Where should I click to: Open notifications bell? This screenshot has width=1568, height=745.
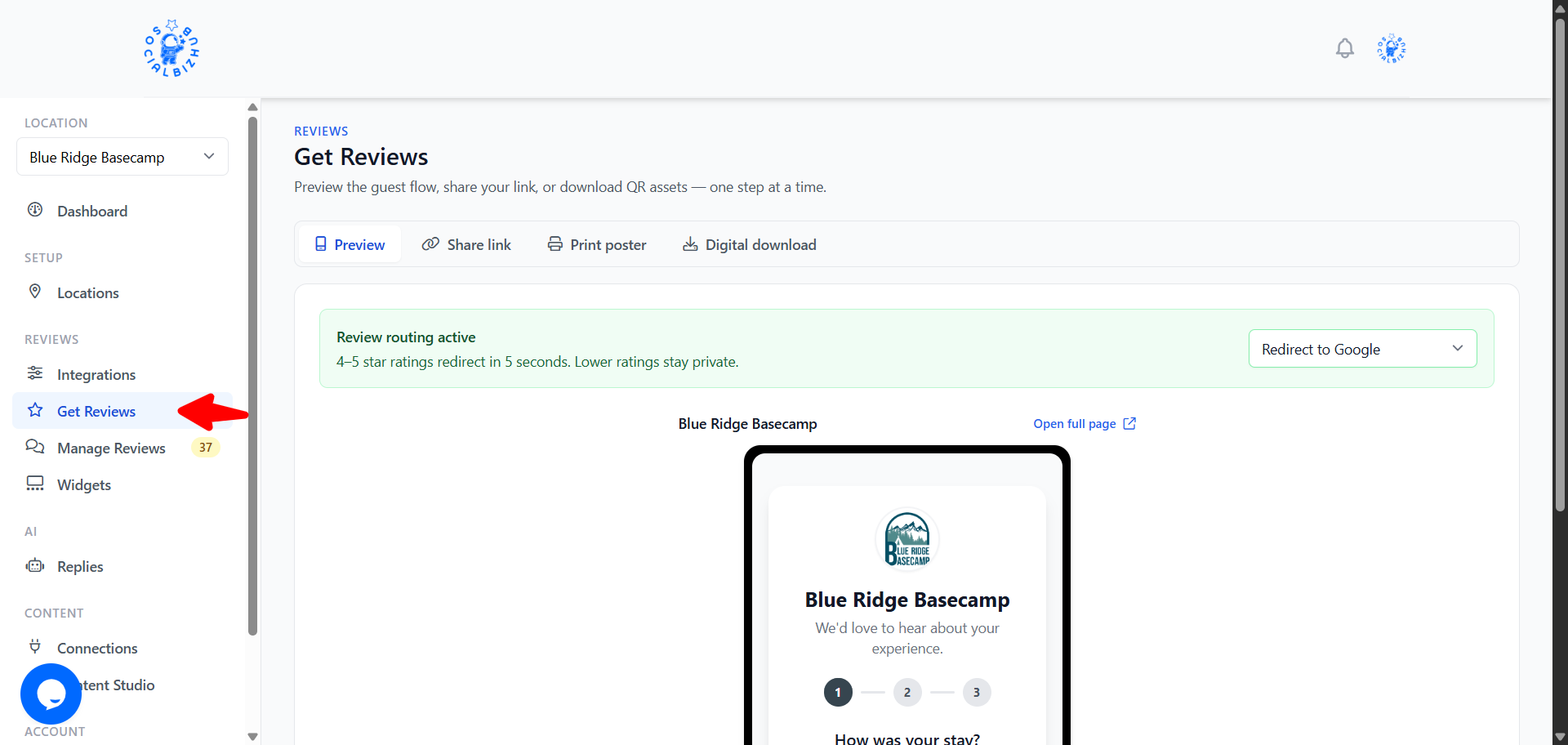pos(1344,48)
